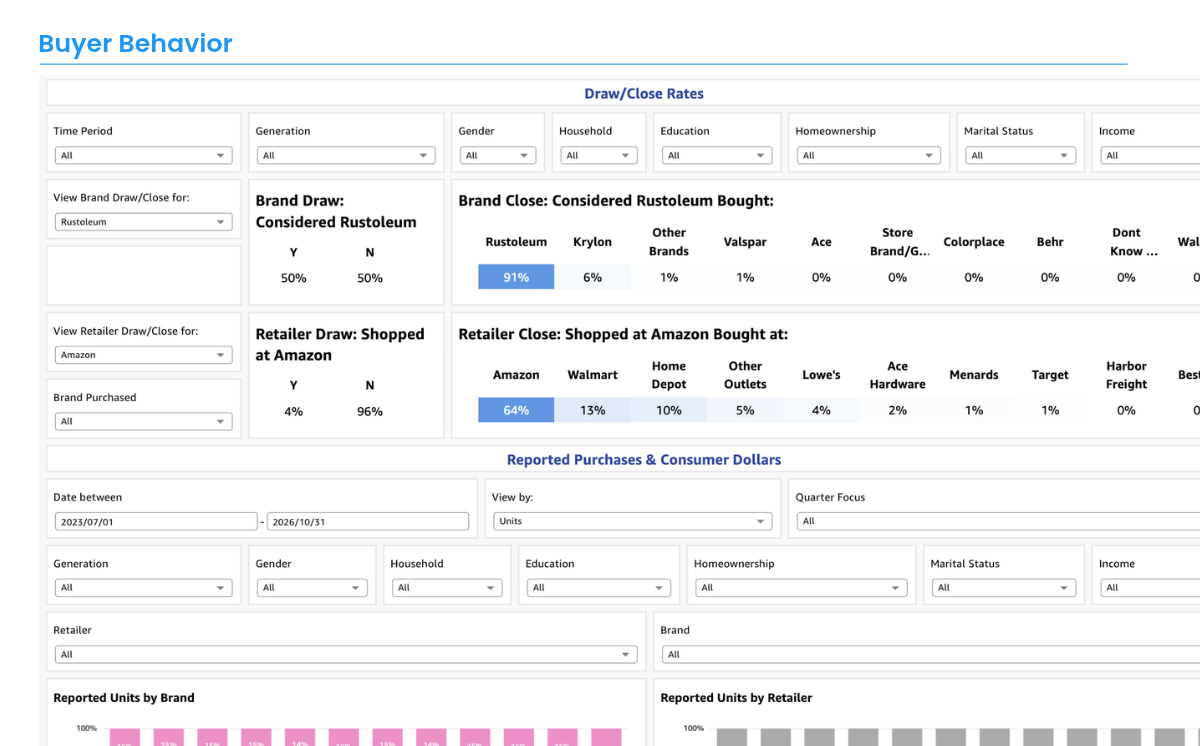Click the 64% Amazon retailer close cell

516,410
